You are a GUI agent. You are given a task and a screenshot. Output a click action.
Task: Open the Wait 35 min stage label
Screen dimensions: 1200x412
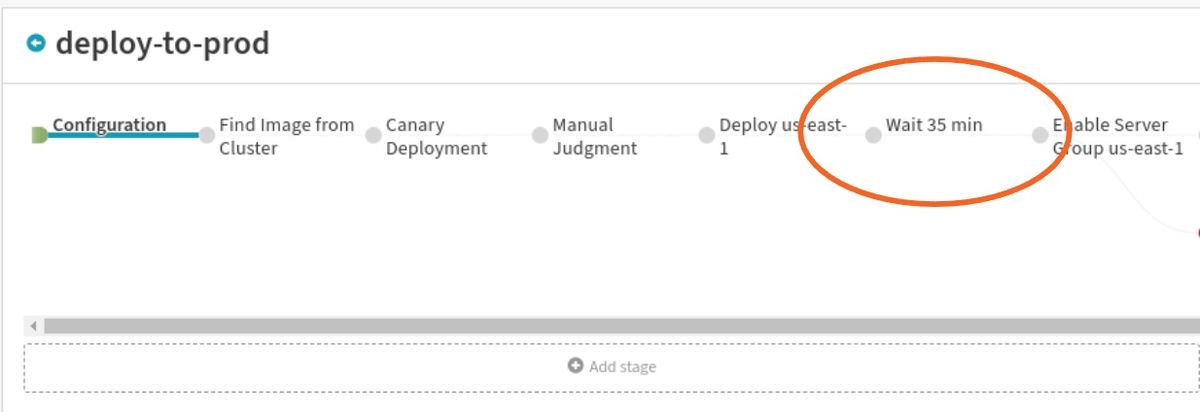pyautogui.click(x=934, y=125)
